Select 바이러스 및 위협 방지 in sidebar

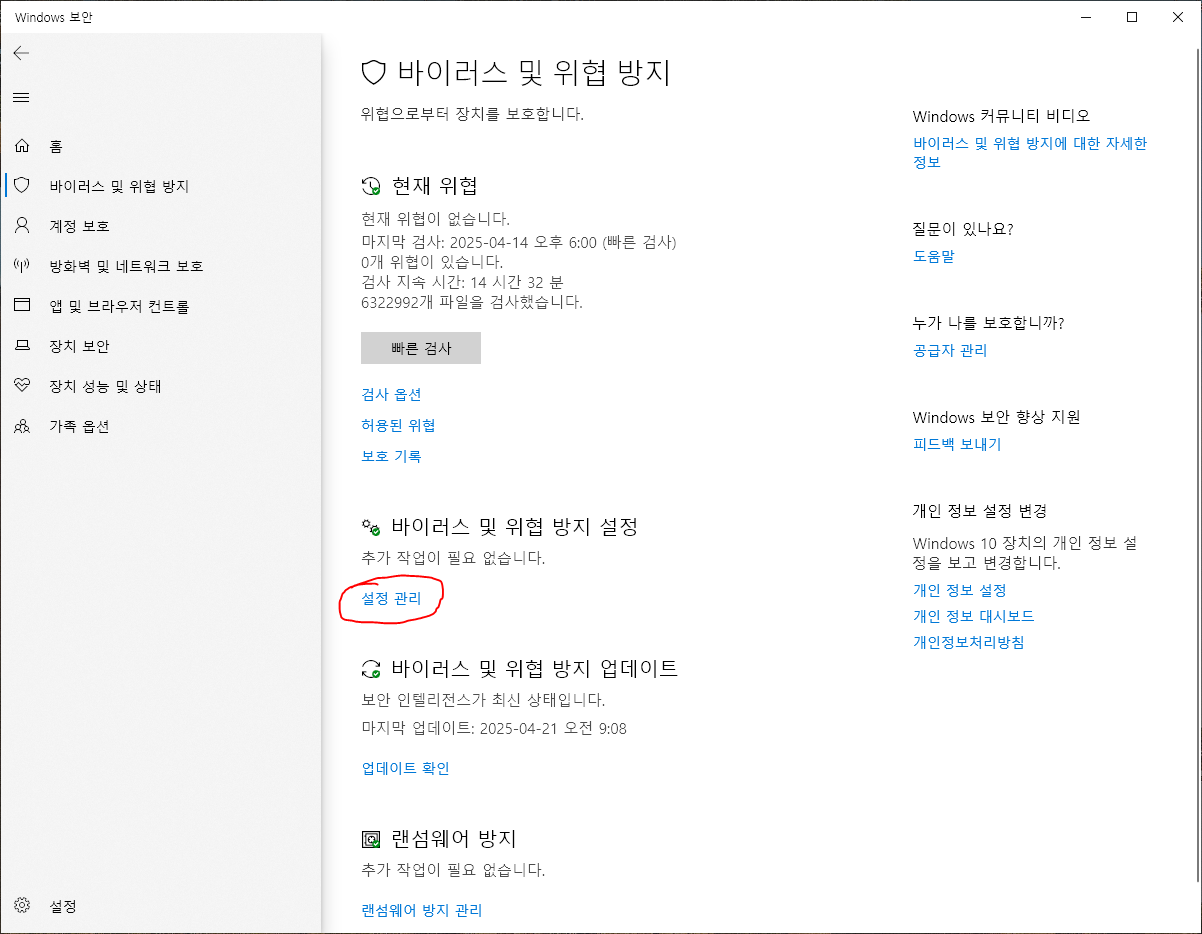click(x=119, y=186)
